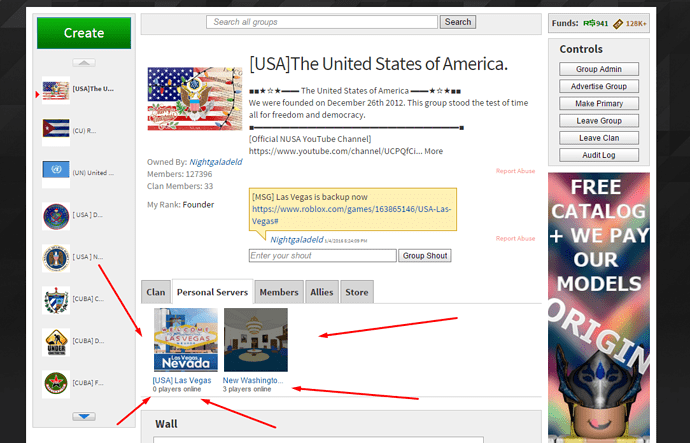The width and height of the screenshot is (690, 443).
Task: Open the [CUBA] D... under construction icon
Action: pyautogui.click(x=56, y=342)
